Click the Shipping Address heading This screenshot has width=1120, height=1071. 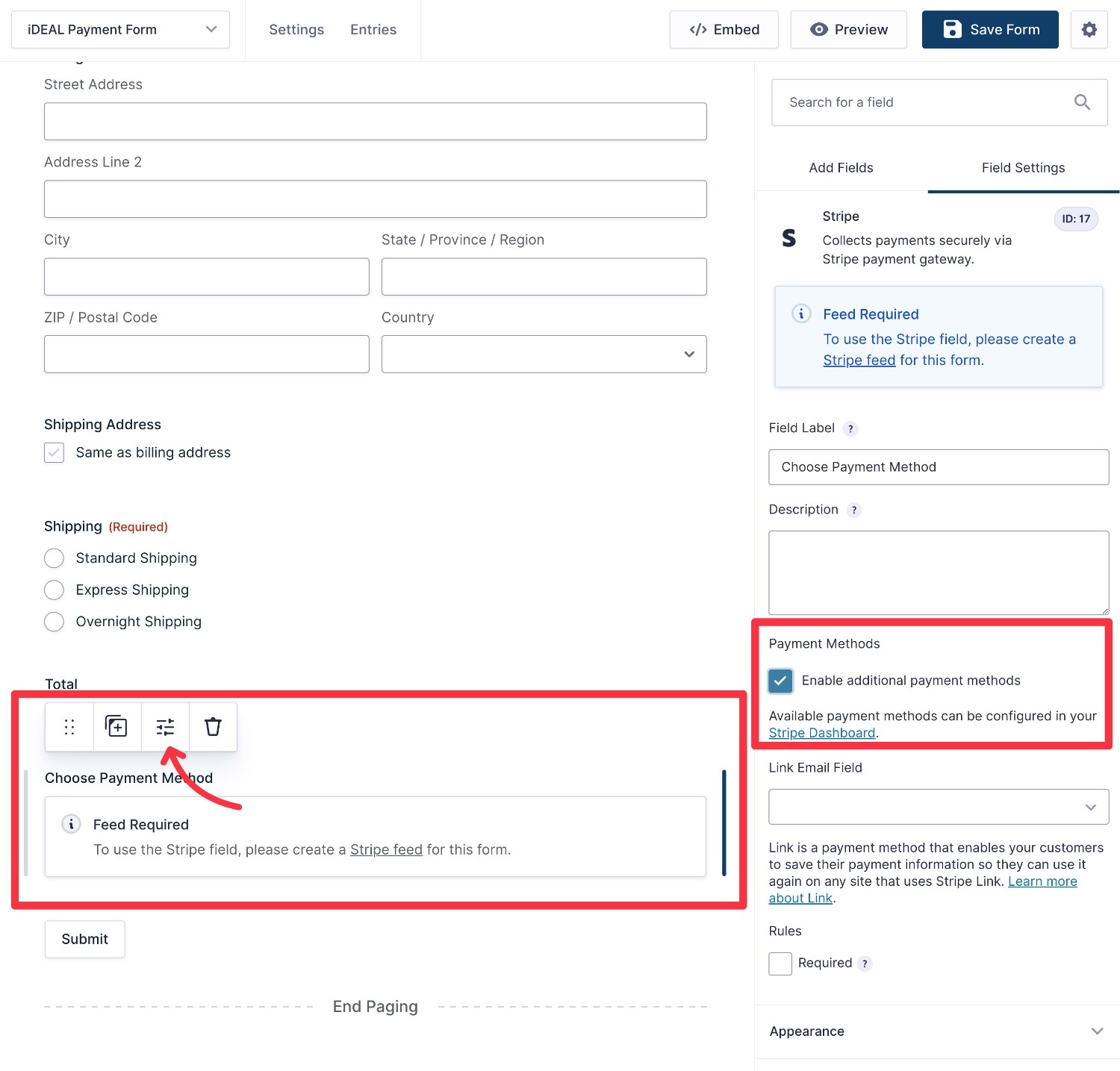102,425
